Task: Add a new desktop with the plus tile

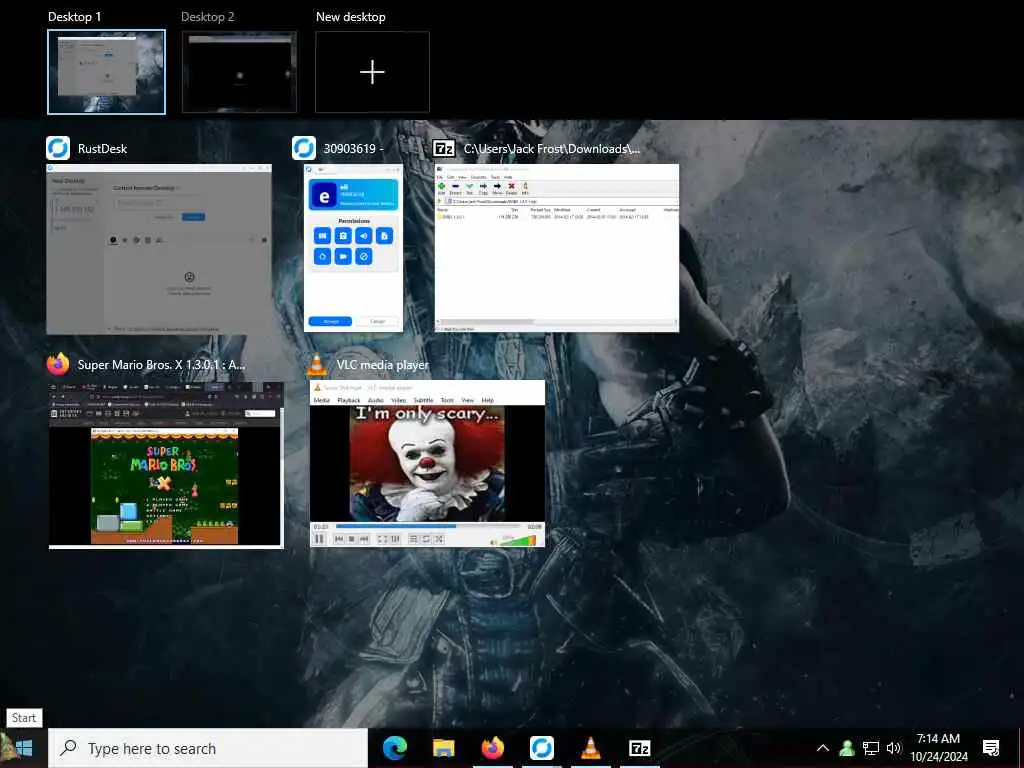Action: (x=372, y=72)
